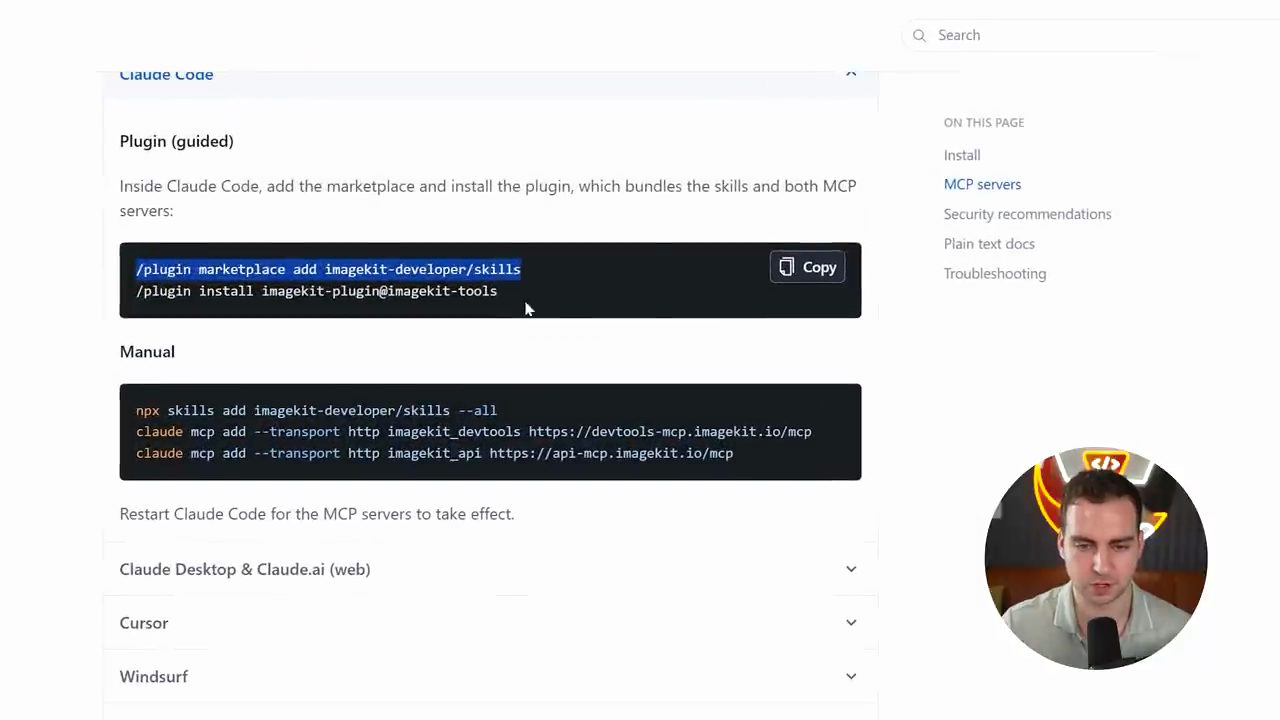1280x720 pixels.
Task: Click the Copy icon in the plugin code block
Action: 787,267
